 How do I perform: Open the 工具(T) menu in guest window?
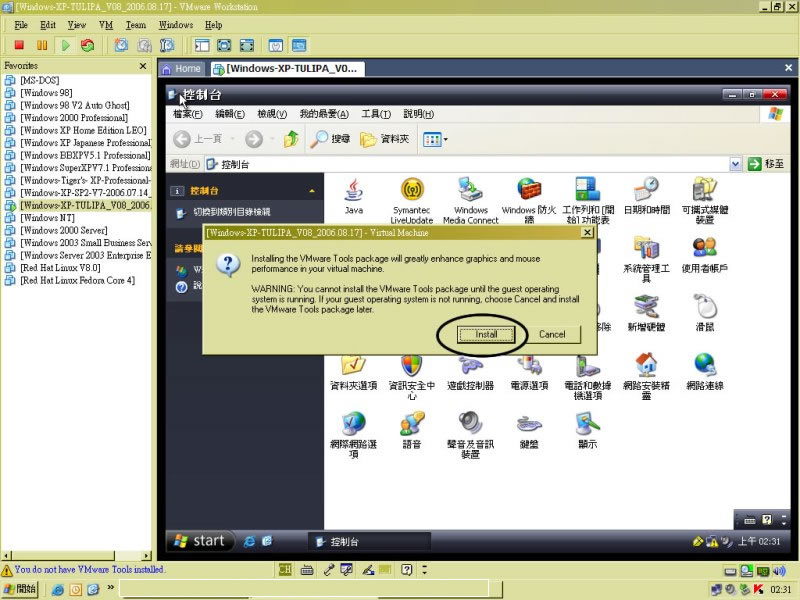click(376, 114)
